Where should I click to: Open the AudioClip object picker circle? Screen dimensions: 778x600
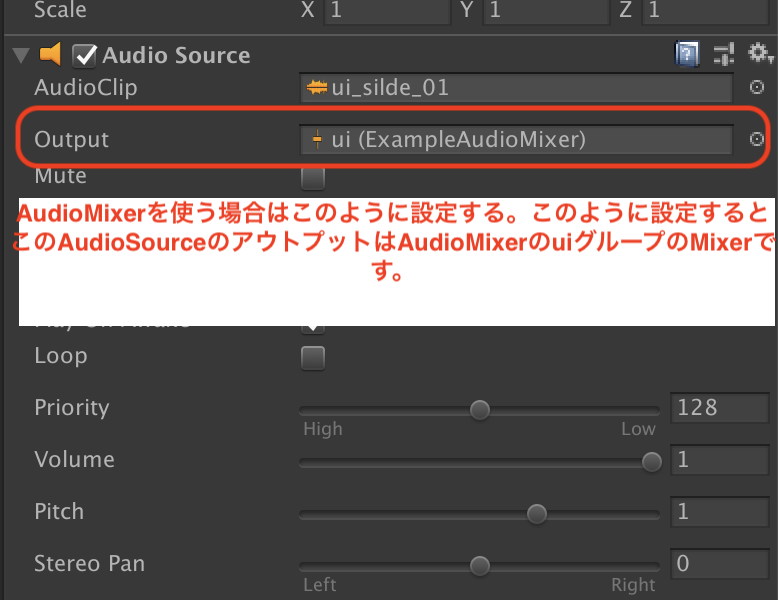pyautogui.click(x=756, y=87)
